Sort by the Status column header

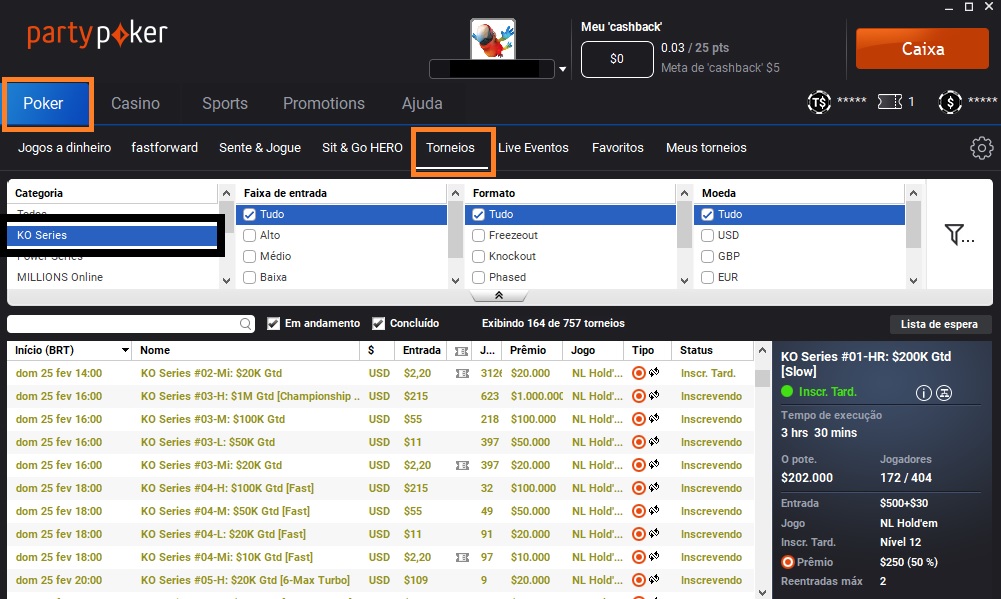(696, 350)
